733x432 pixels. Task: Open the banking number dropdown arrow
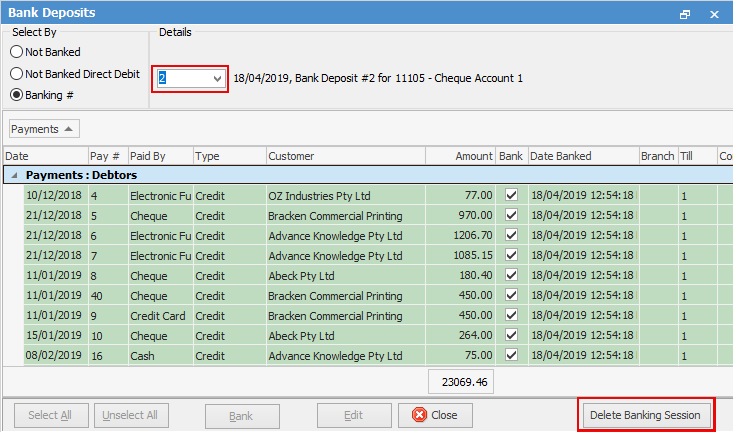(x=217, y=79)
